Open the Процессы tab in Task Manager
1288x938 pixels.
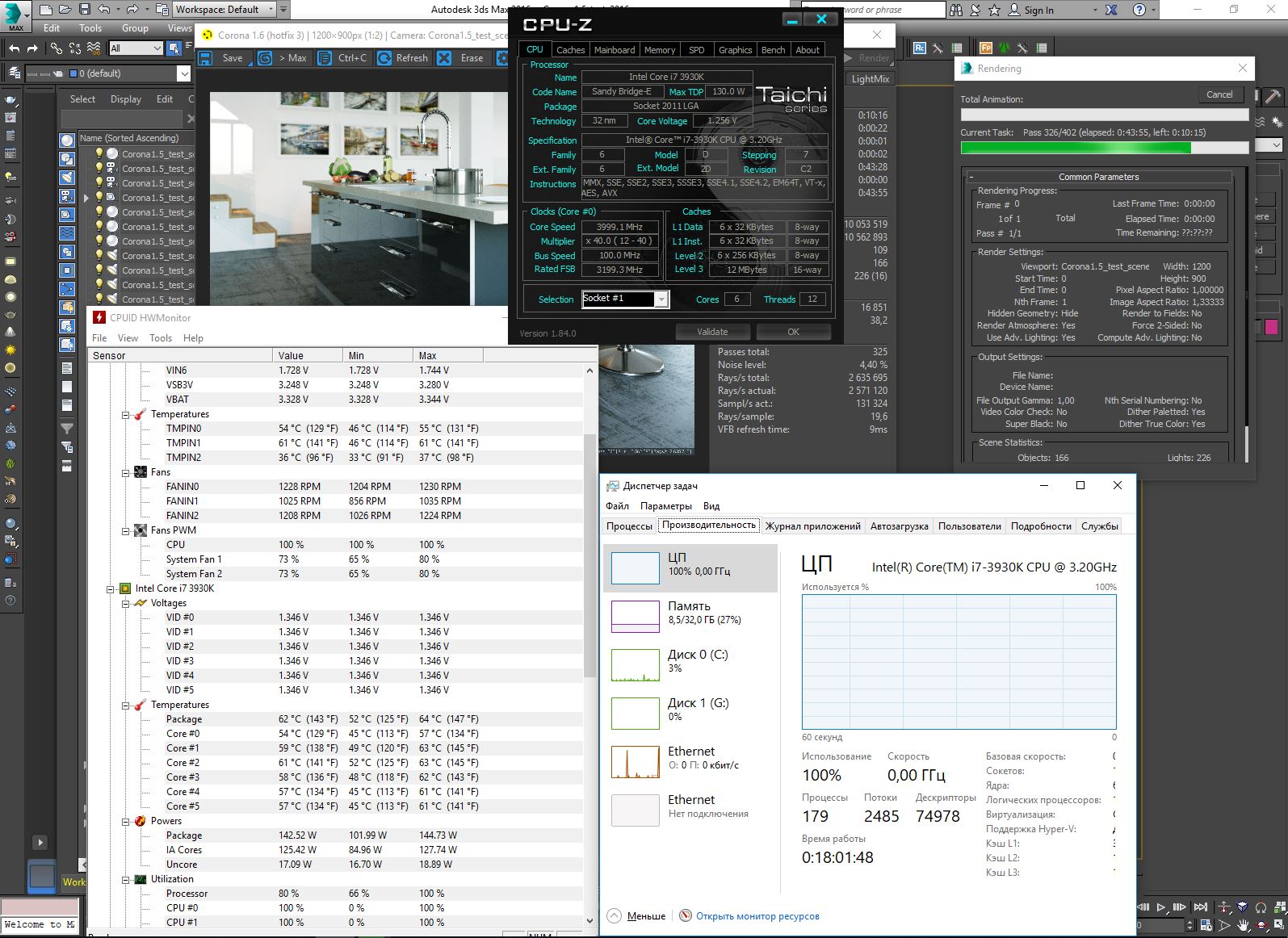(x=629, y=526)
